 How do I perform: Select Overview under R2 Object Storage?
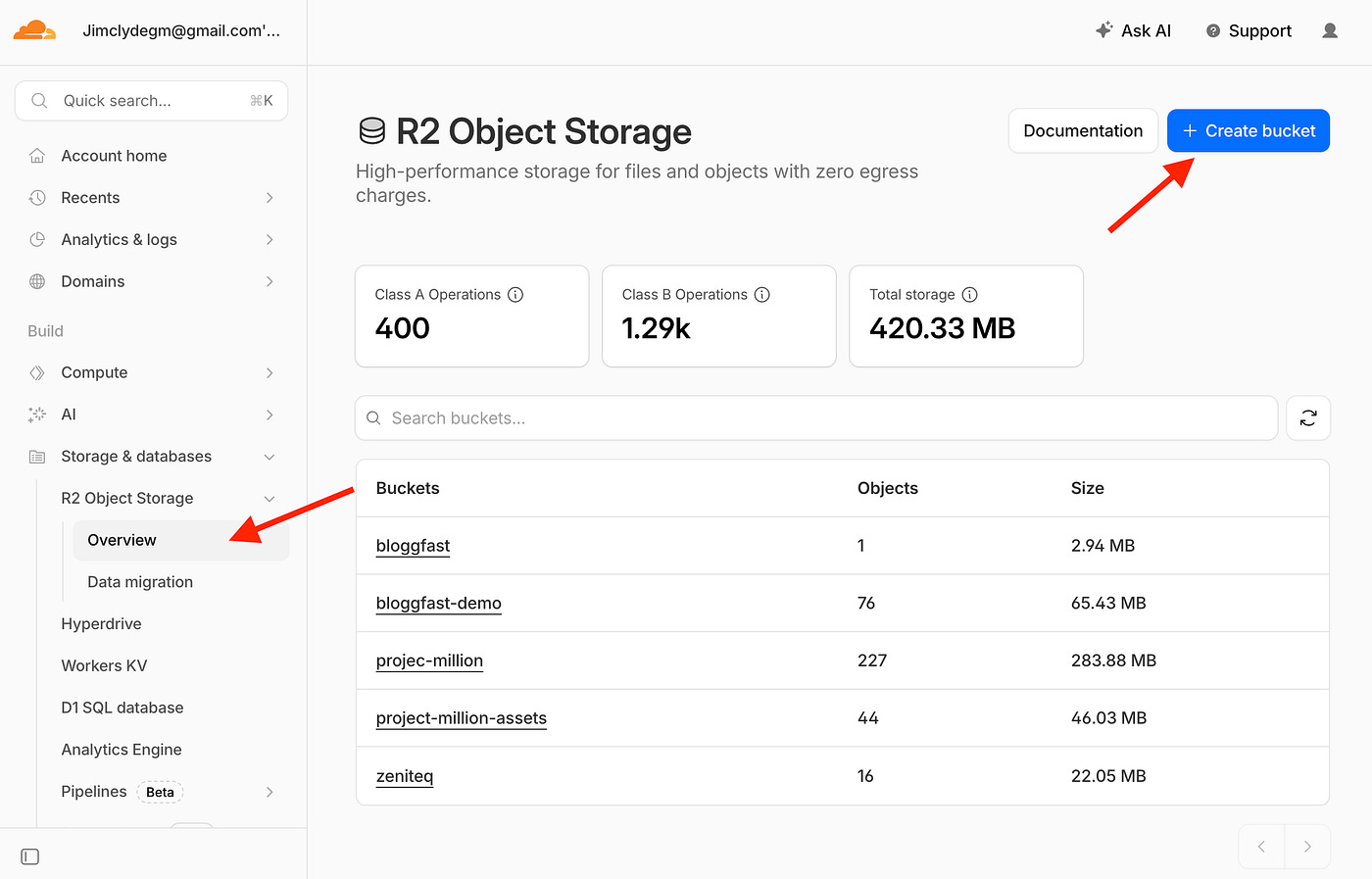[x=122, y=540]
